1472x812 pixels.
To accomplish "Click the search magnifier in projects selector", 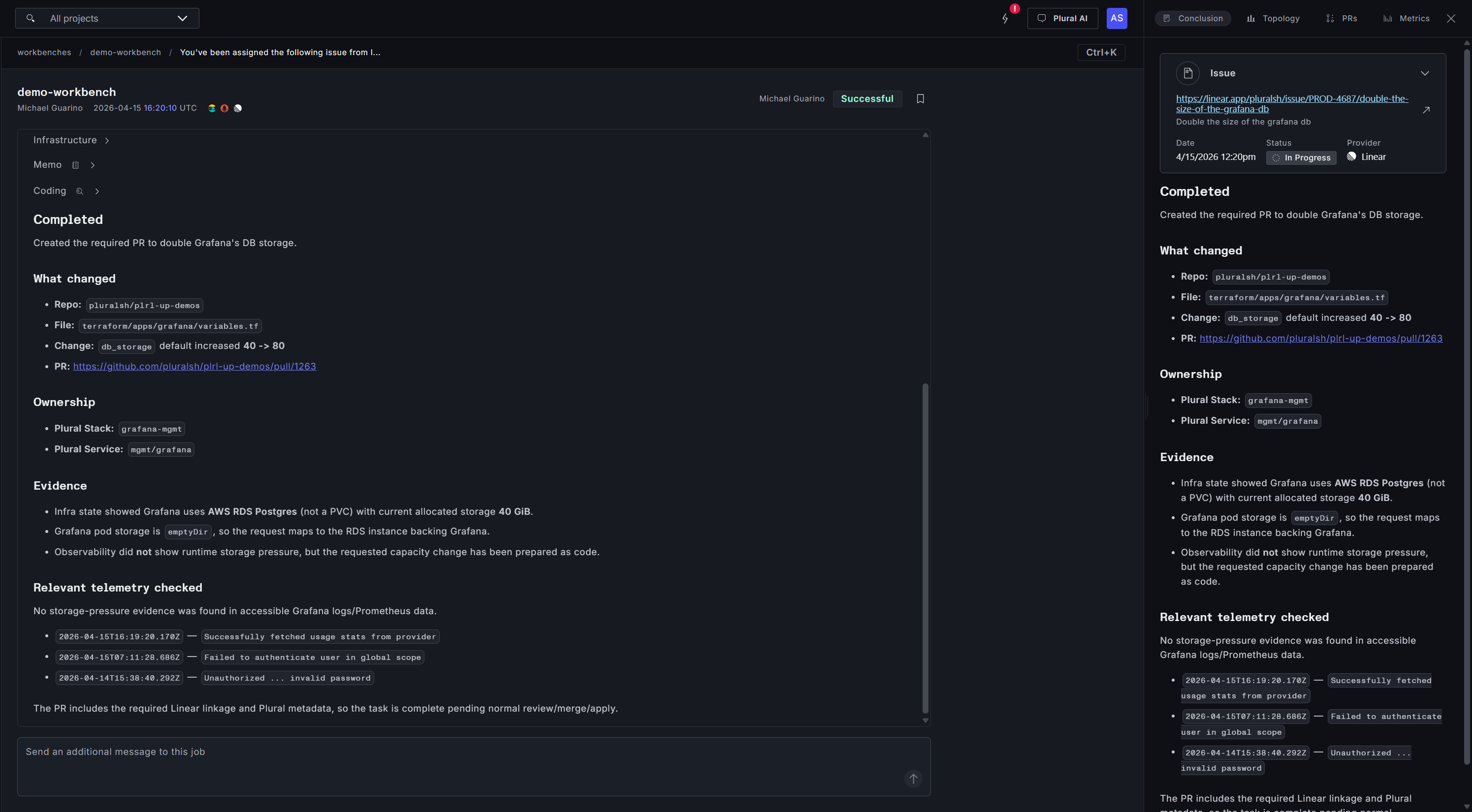I will [31, 18].
